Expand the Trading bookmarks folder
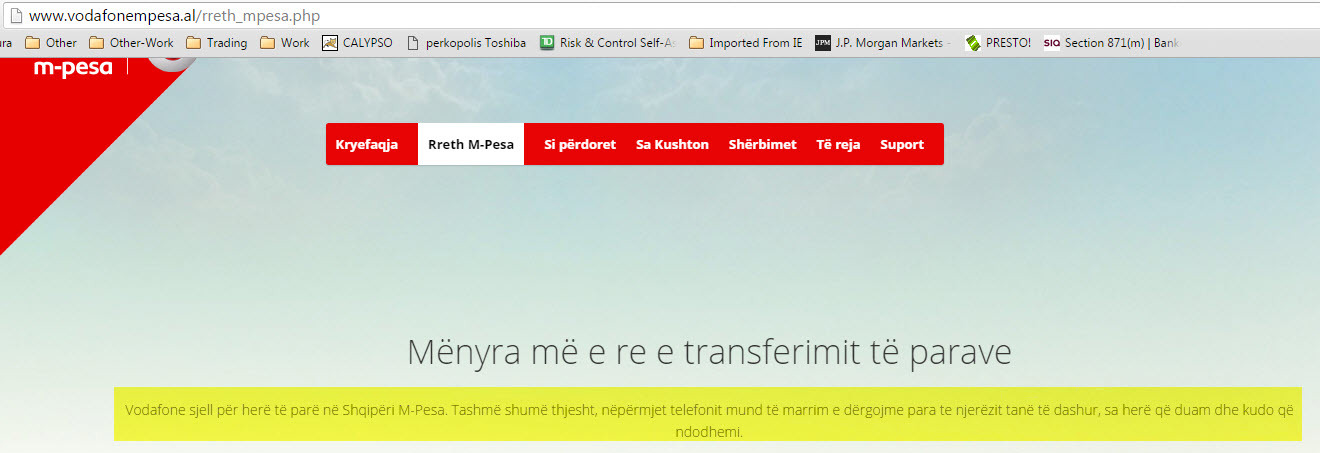The height and width of the screenshot is (453, 1320). pos(217,43)
